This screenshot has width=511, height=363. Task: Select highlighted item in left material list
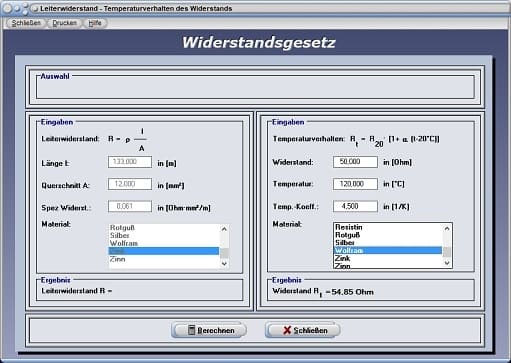[164, 251]
